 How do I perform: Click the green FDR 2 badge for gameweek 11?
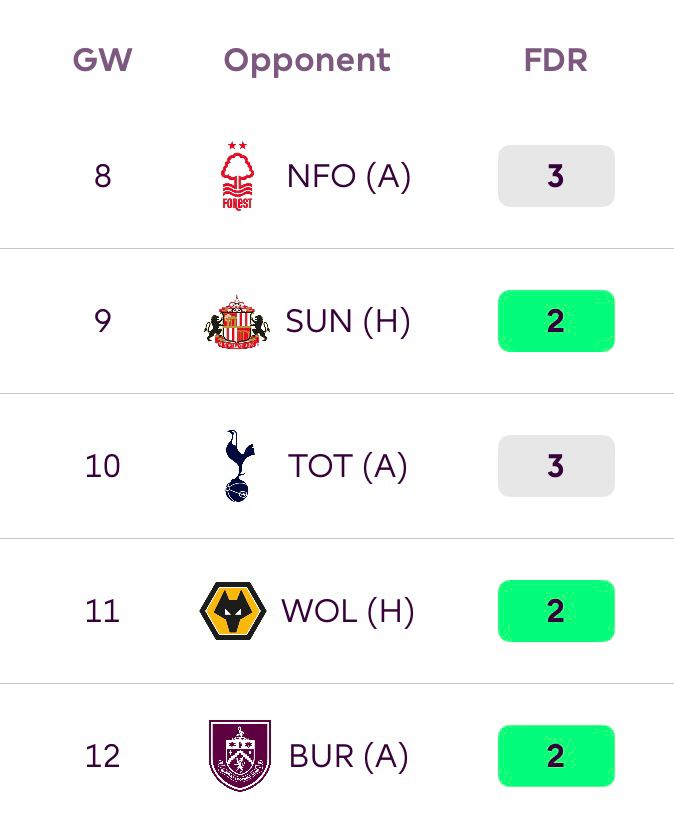click(x=556, y=611)
